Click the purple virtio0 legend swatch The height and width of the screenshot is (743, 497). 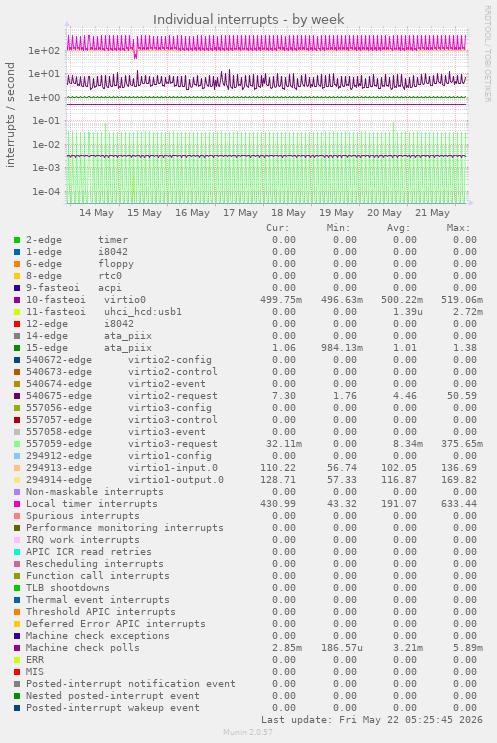tap(17, 300)
